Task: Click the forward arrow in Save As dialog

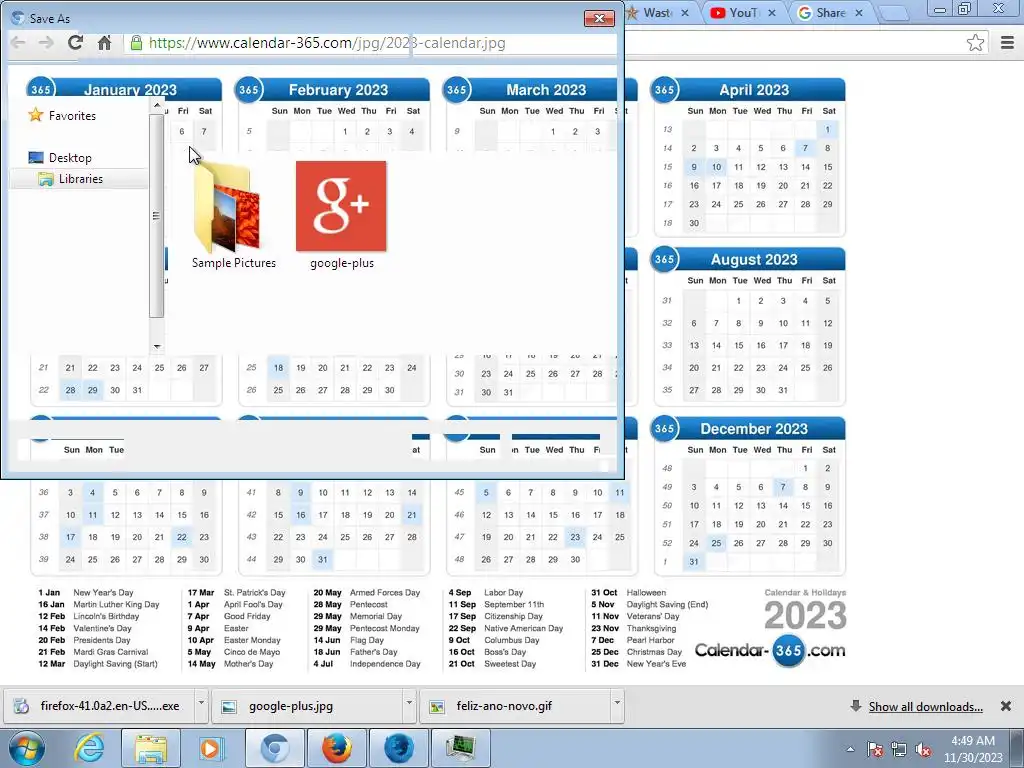Action: [46, 43]
